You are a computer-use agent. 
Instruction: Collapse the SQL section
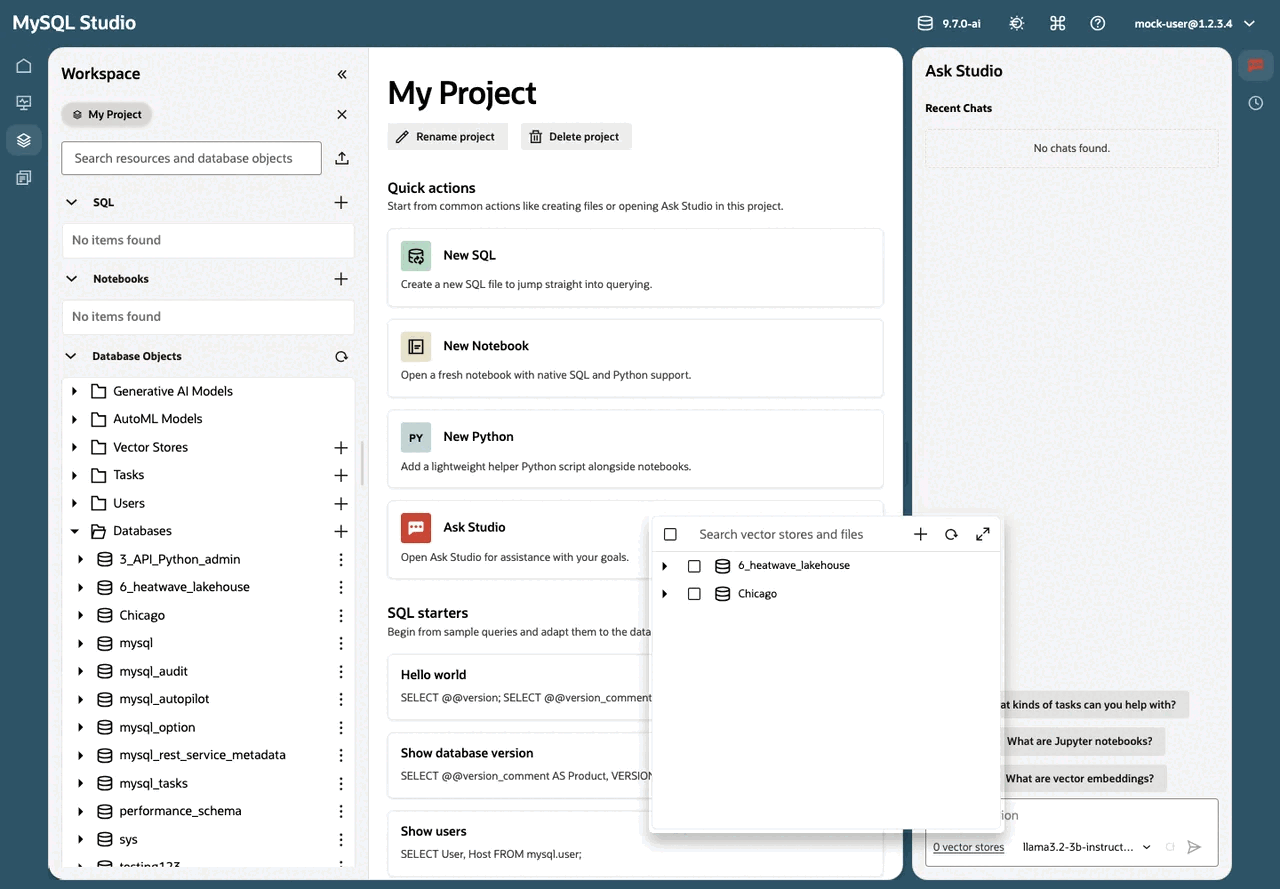[71, 202]
